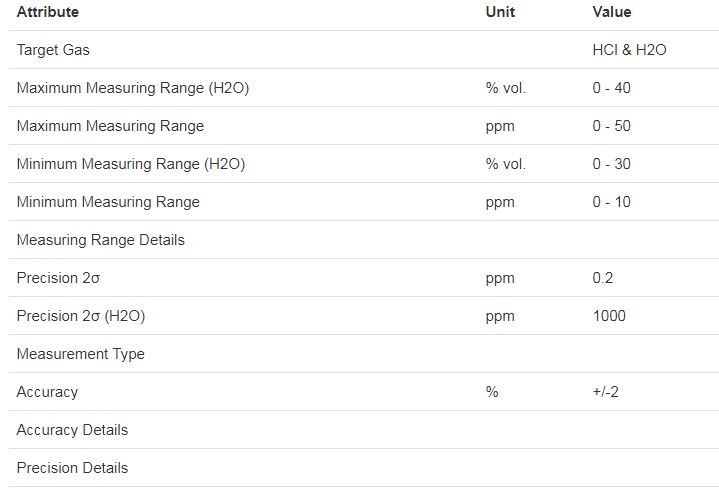719x503 pixels.
Task: Click the Precision 2σ (H2O) label
Action: (81, 316)
